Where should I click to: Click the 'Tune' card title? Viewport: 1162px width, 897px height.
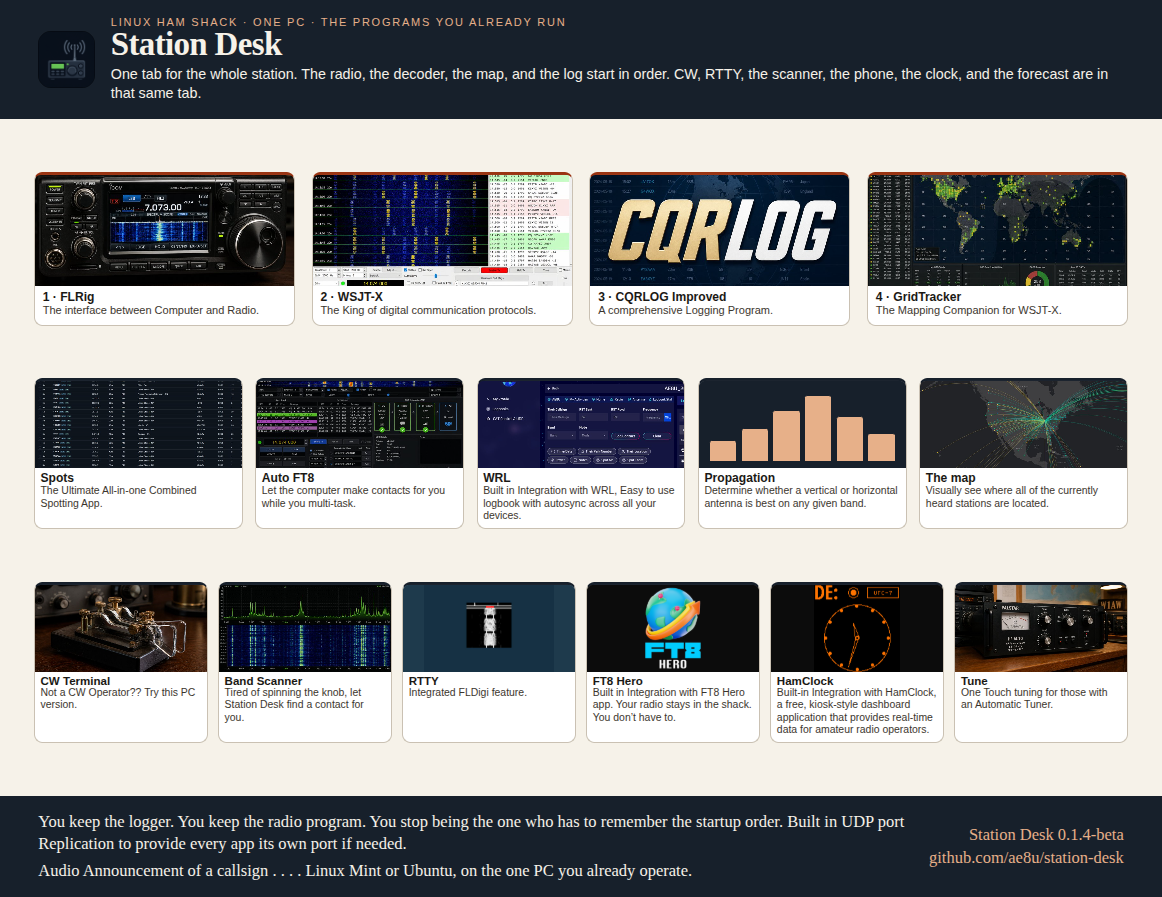point(975,681)
